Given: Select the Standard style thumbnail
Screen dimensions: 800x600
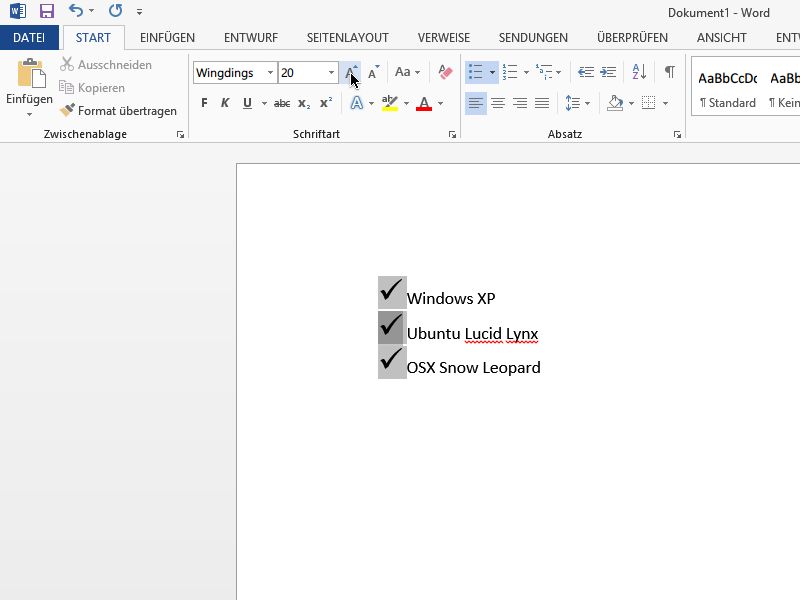Looking at the screenshot, I should (x=728, y=89).
